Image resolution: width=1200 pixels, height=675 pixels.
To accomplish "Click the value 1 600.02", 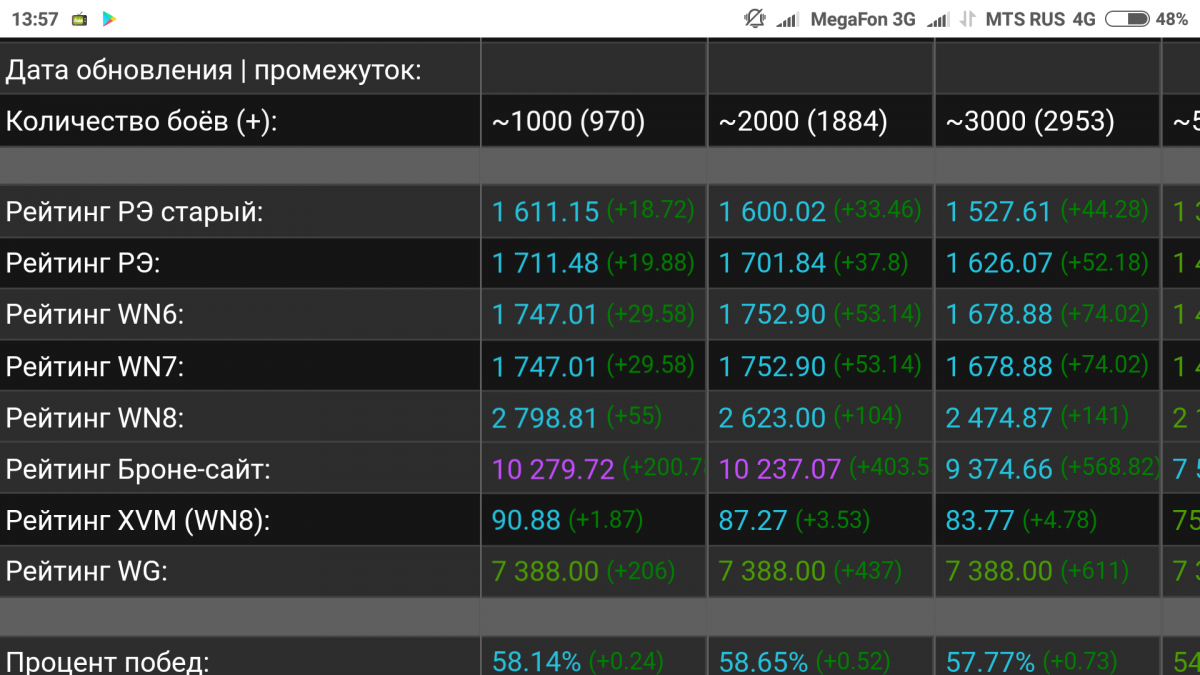I will pos(772,212).
